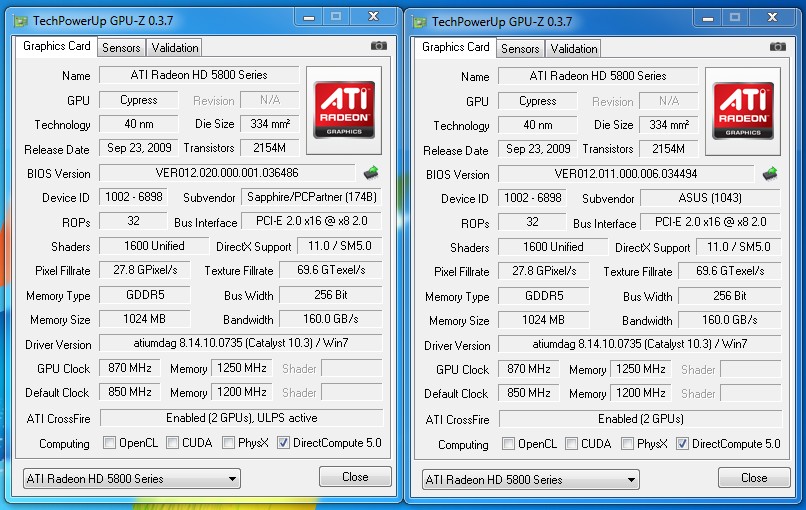Minimize the left GPU-Z window
The width and height of the screenshot is (806, 510).
[x=309, y=17]
